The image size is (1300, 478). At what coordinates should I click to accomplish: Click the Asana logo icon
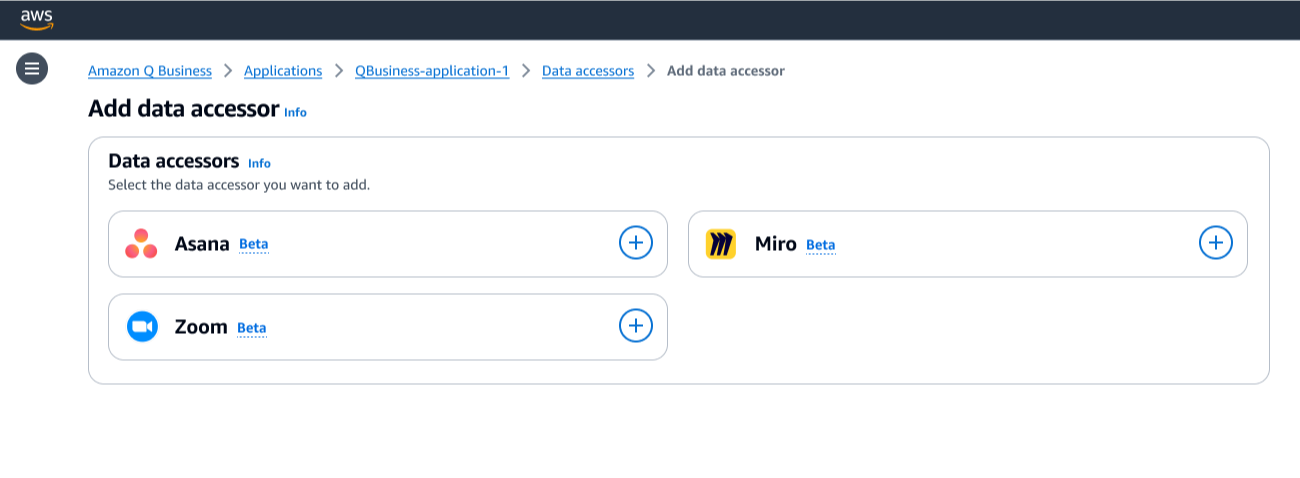pos(141,243)
